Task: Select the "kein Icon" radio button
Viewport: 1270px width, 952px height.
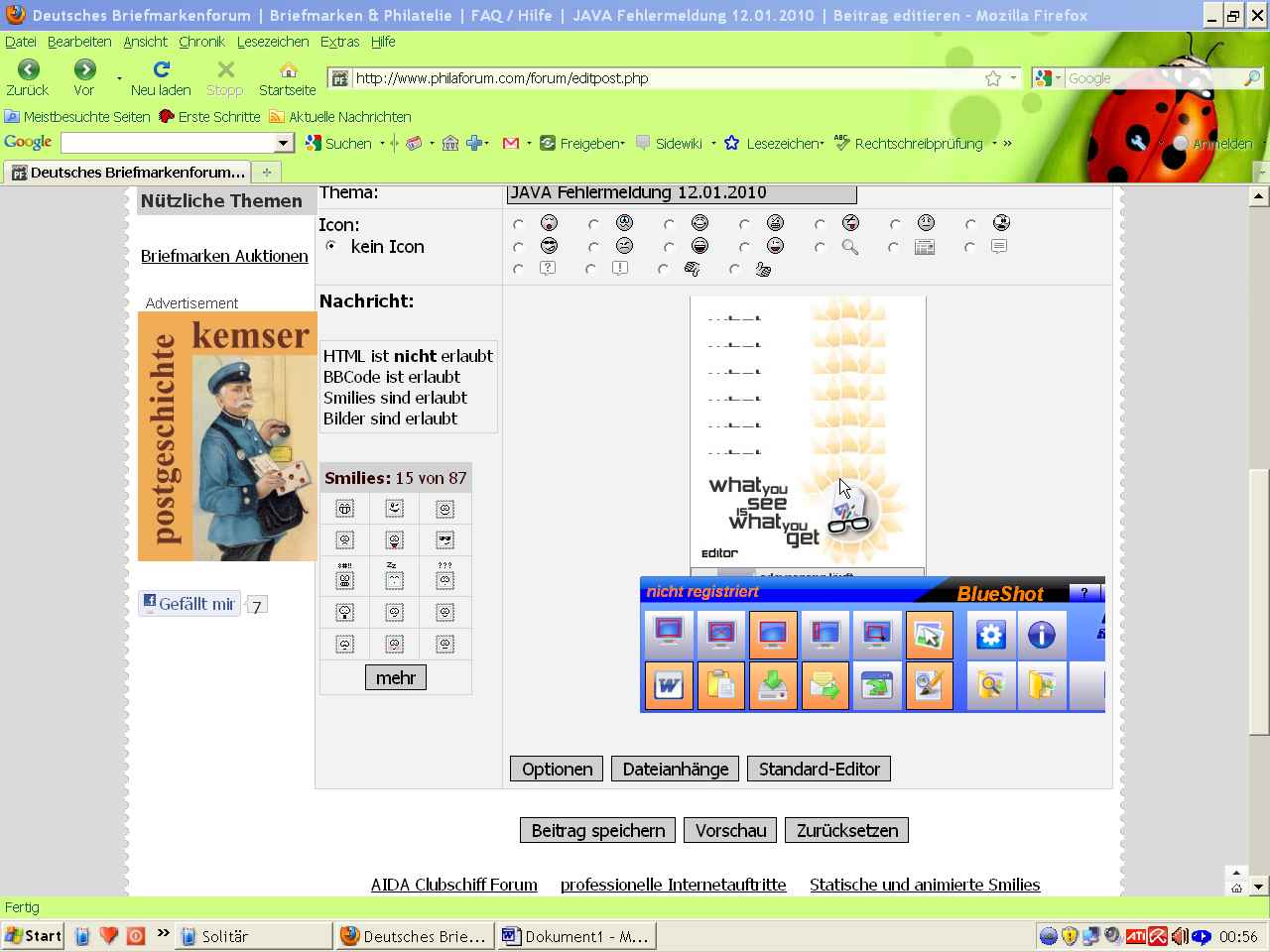Action: [330, 246]
